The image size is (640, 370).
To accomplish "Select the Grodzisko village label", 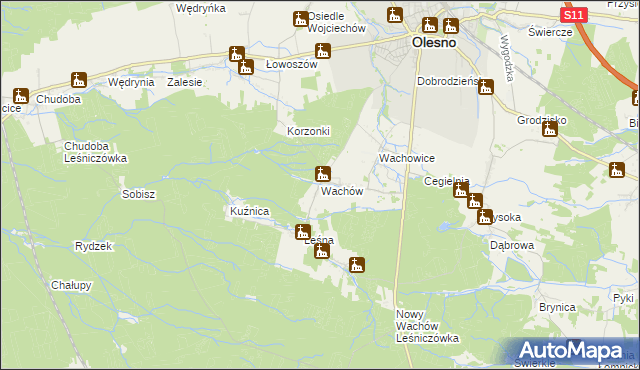I will [x=542, y=120].
